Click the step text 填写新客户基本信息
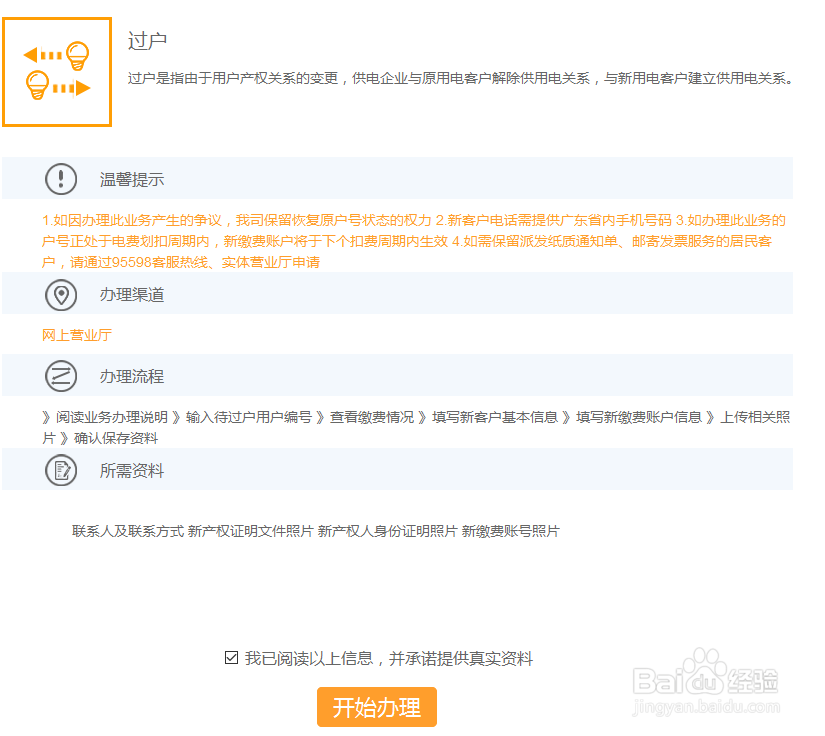The height and width of the screenshot is (736, 825). coord(495,417)
